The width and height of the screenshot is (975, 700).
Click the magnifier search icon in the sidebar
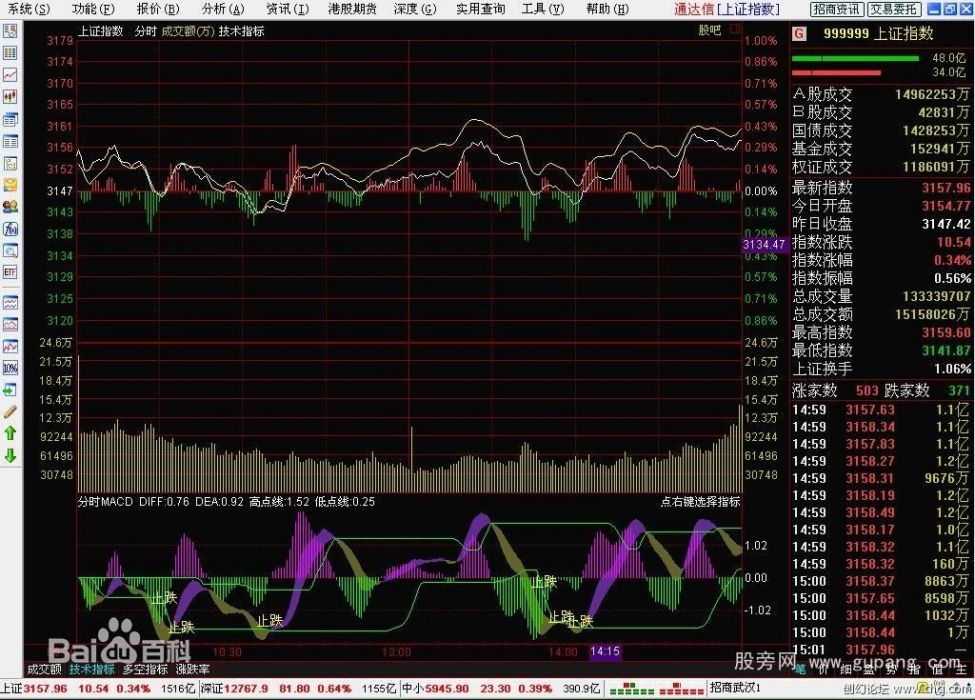coord(10,251)
